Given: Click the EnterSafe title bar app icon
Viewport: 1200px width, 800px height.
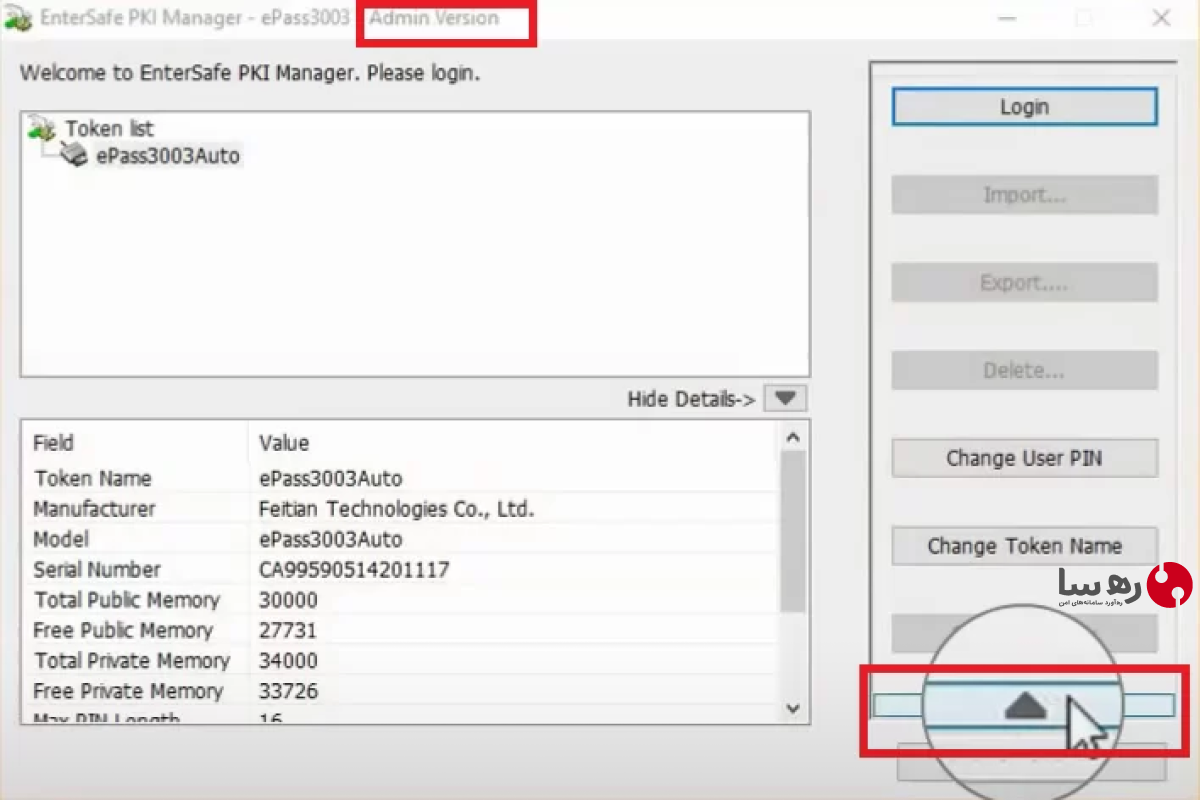Looking at the screenshot, I should (x=18, y=20).
